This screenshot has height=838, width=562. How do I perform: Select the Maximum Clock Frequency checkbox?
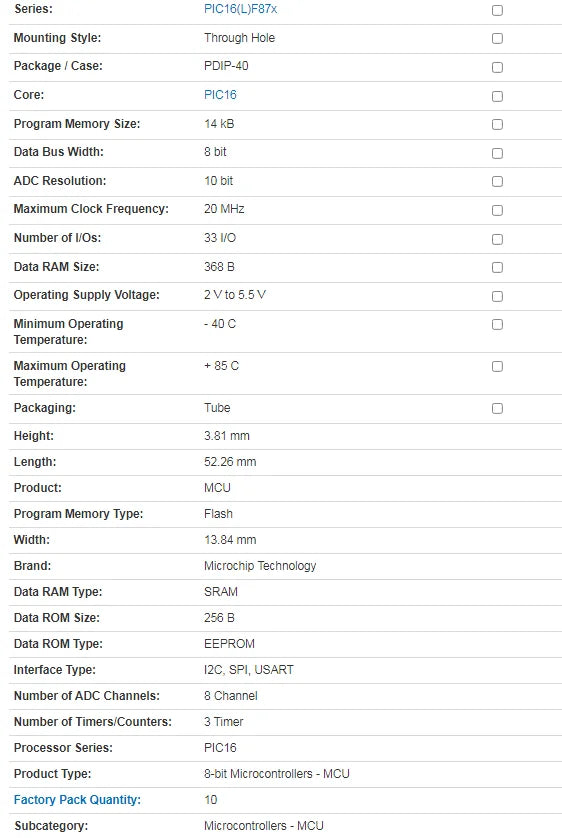click(x=497, y=211)
